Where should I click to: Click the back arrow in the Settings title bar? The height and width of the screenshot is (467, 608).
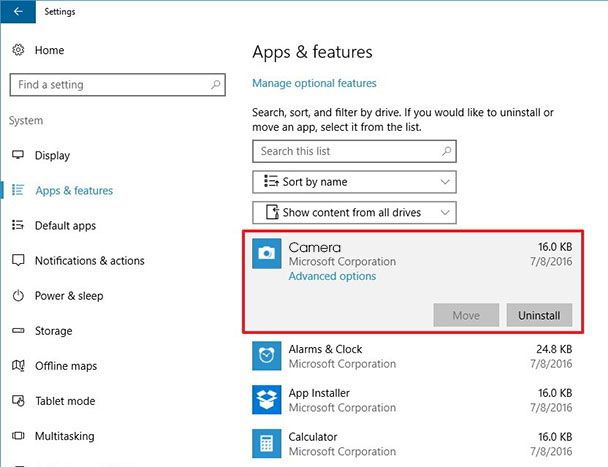tap(18, 12)
